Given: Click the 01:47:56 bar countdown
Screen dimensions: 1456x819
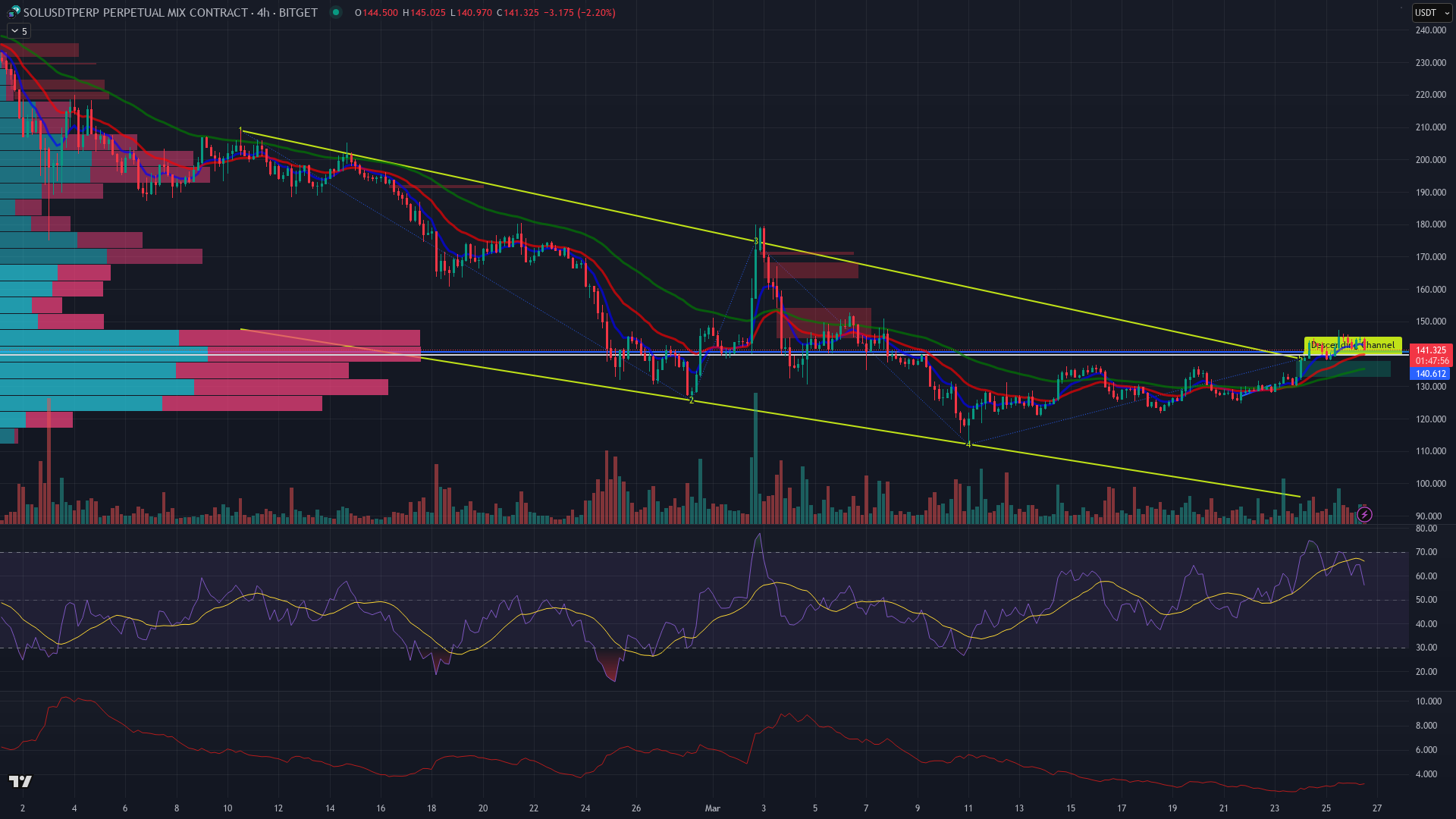Looking at the screenshot, I should coord(1430,361).
